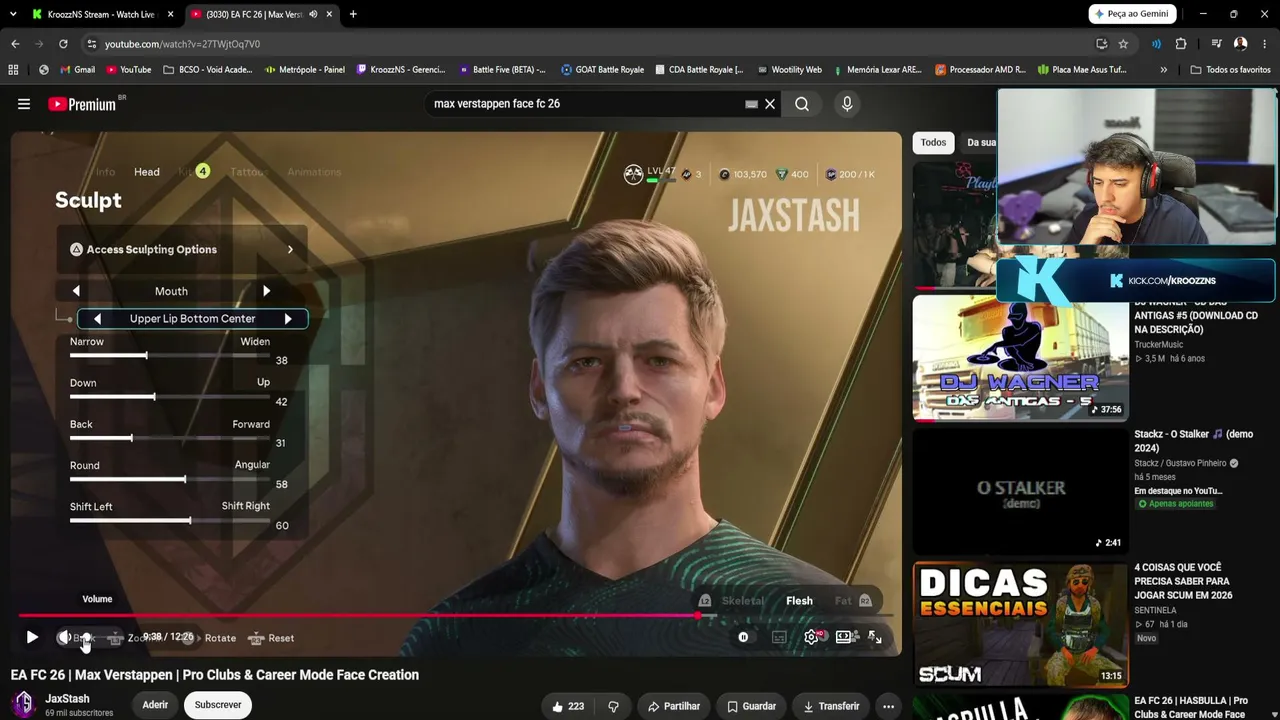Open the YouTube bookmark

pos(128,70)
